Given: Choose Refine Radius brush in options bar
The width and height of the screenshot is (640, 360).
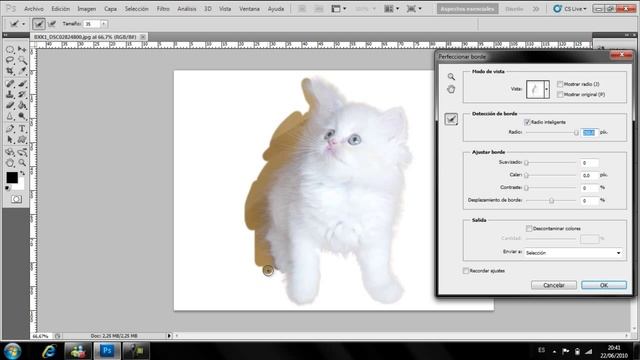Looking at the screenshot, I should pyautogui.click(x=39, y=24).
